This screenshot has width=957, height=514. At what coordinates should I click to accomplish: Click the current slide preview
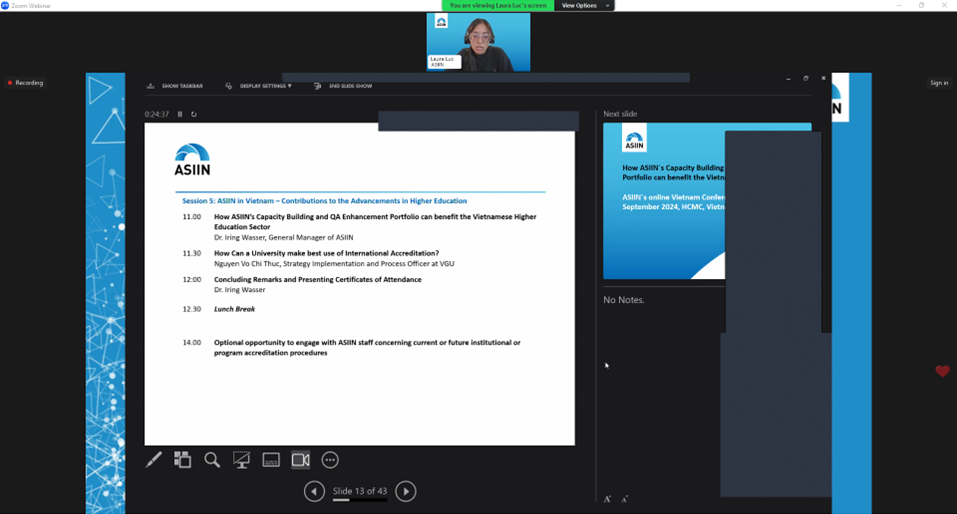(359, 284)
